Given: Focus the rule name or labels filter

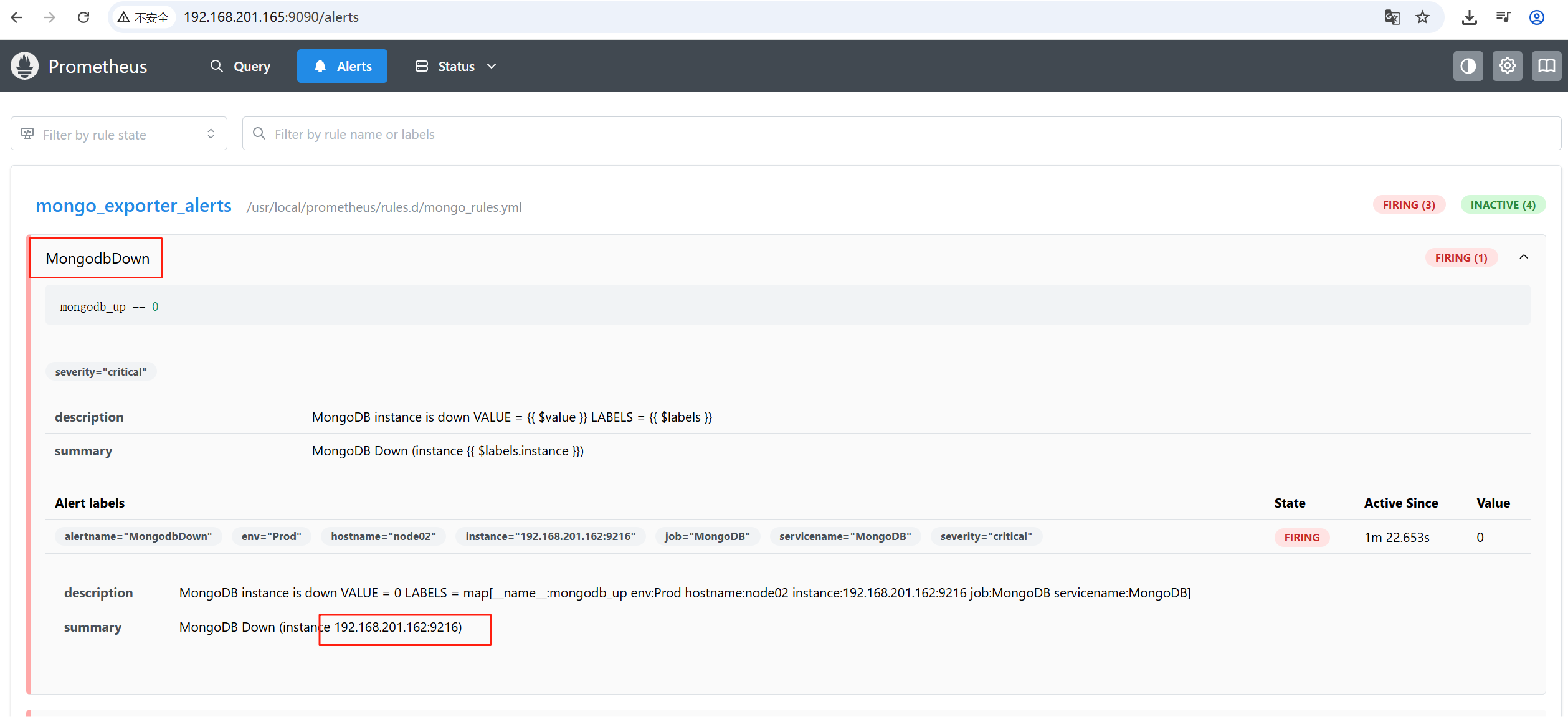Looking at the screenshot, I should point(900,134).
